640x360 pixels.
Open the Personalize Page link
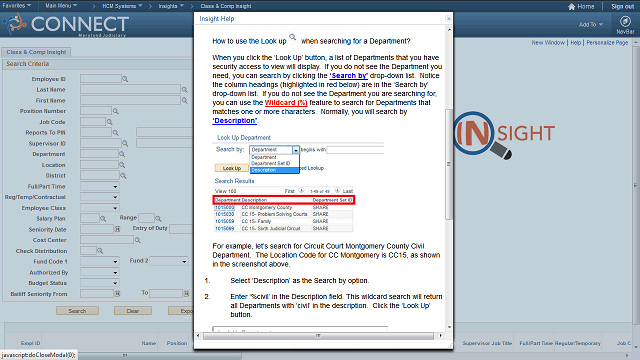coord(607,42)
